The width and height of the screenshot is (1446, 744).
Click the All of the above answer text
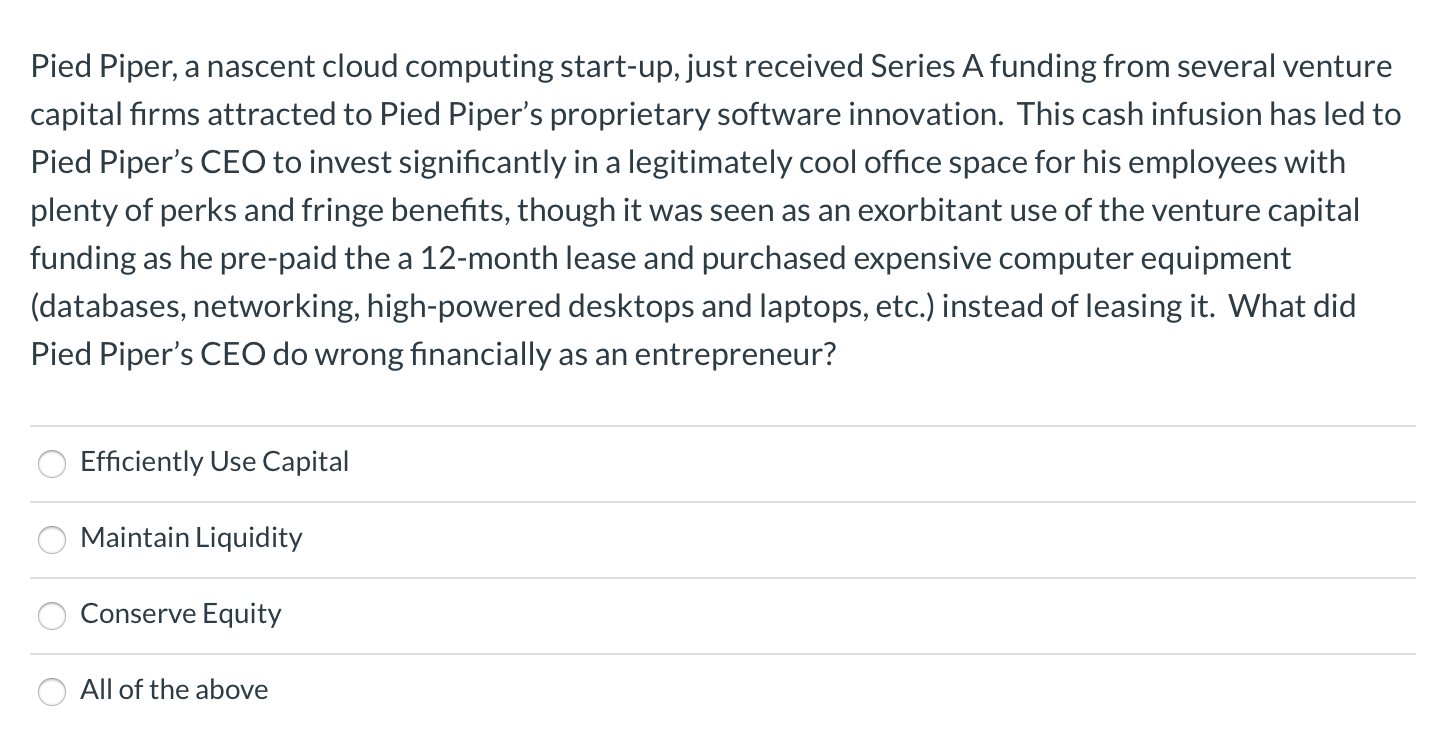point(174,690)
